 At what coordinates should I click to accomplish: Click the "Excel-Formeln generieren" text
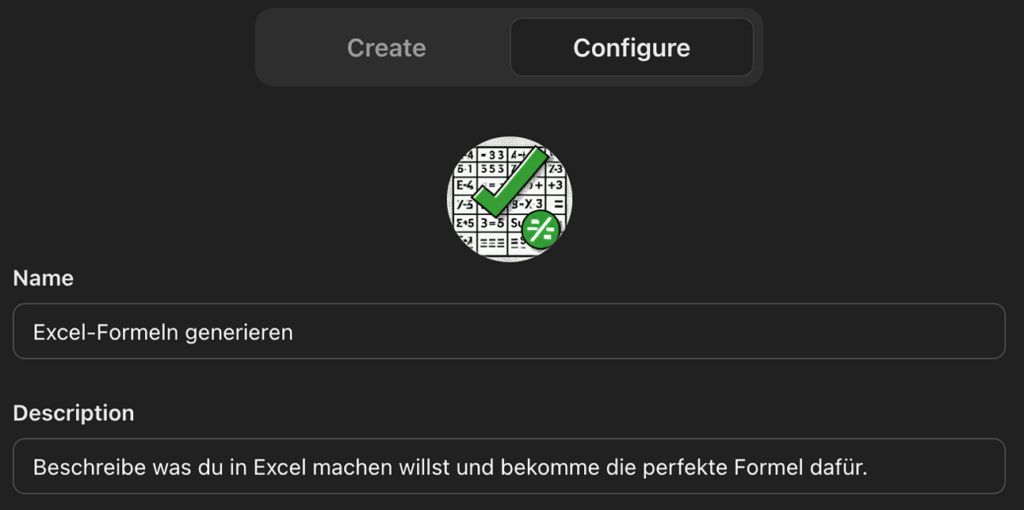pos(163,332)
